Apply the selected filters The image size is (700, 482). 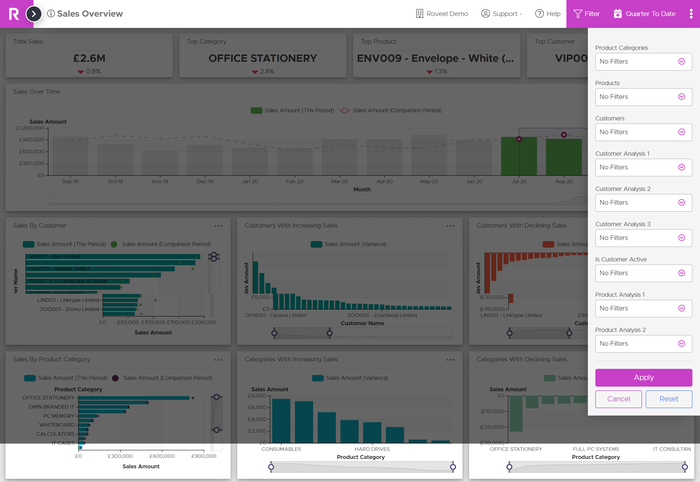pos(643,377)
